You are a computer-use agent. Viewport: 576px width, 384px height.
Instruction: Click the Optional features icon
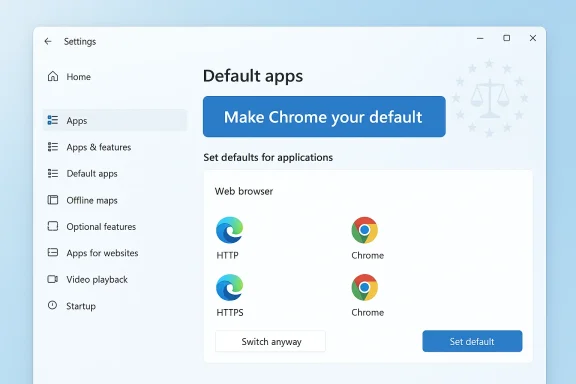[x=53, y=226]
